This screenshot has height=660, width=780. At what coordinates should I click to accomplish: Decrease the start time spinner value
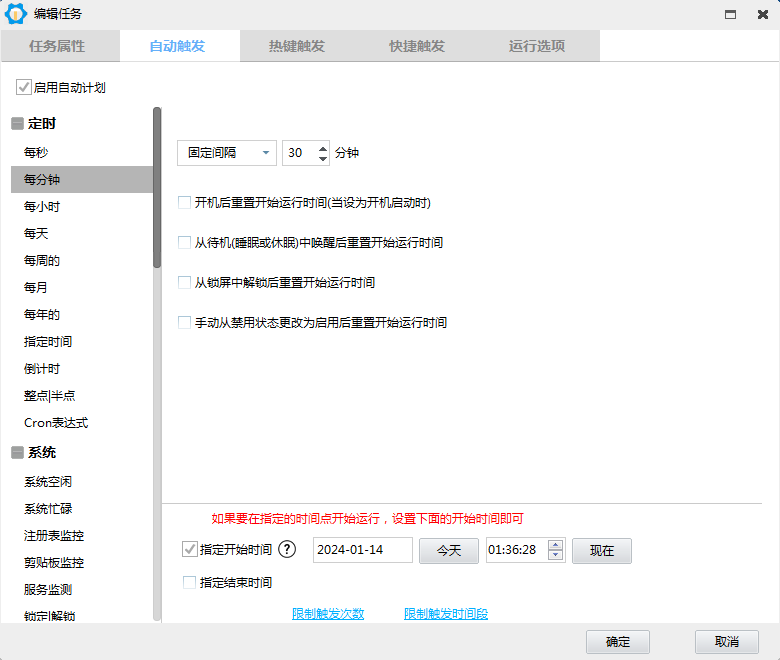(556, 555)
